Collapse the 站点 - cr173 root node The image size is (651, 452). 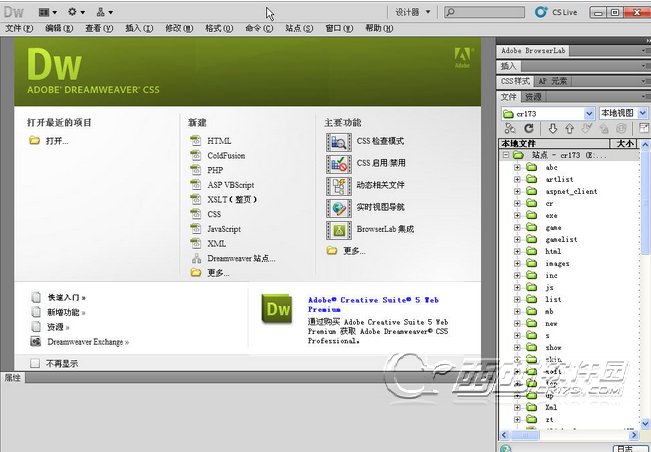point(506,155)
